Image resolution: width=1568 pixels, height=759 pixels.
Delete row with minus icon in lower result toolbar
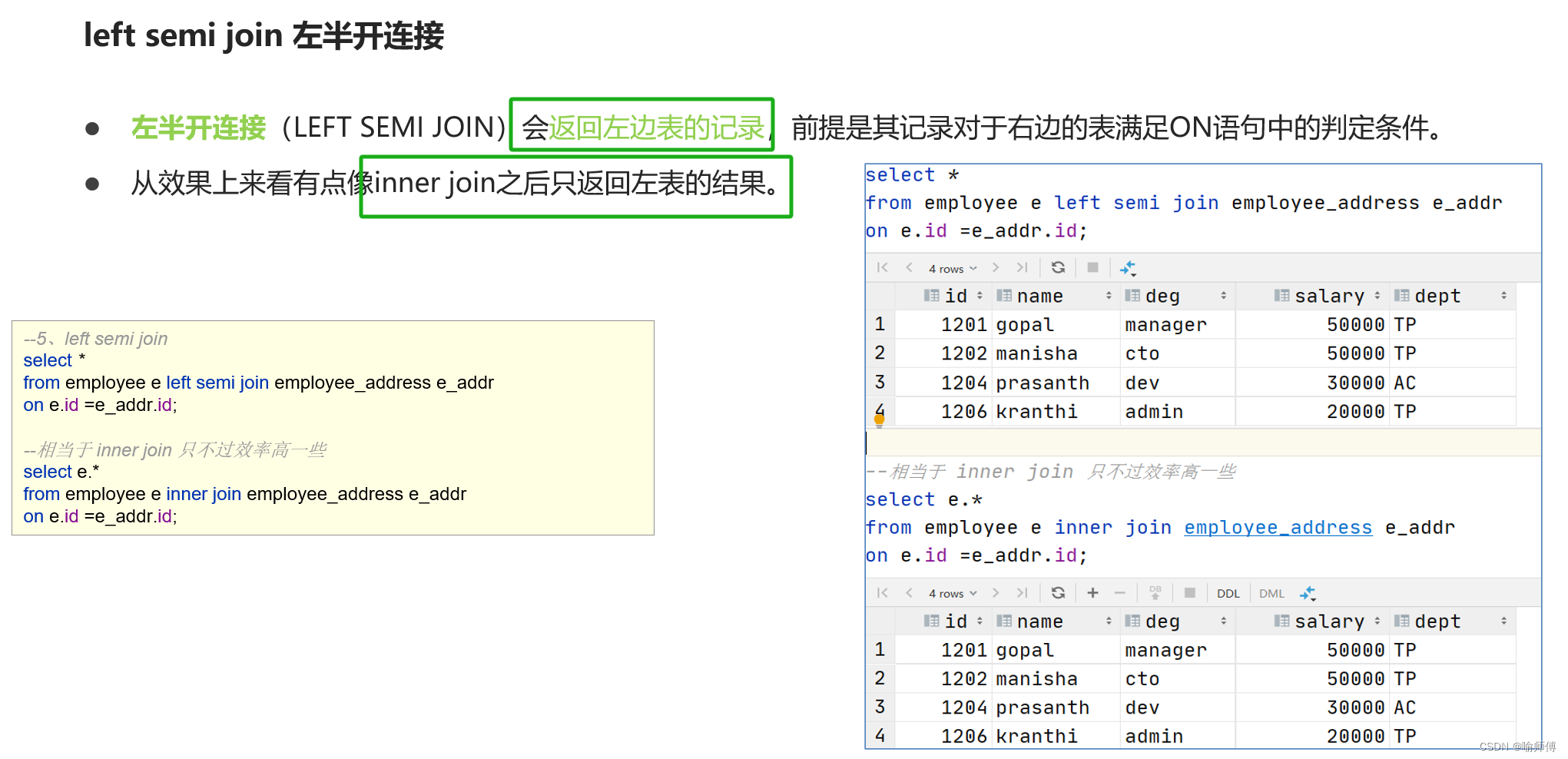[x=1120, y=592]
